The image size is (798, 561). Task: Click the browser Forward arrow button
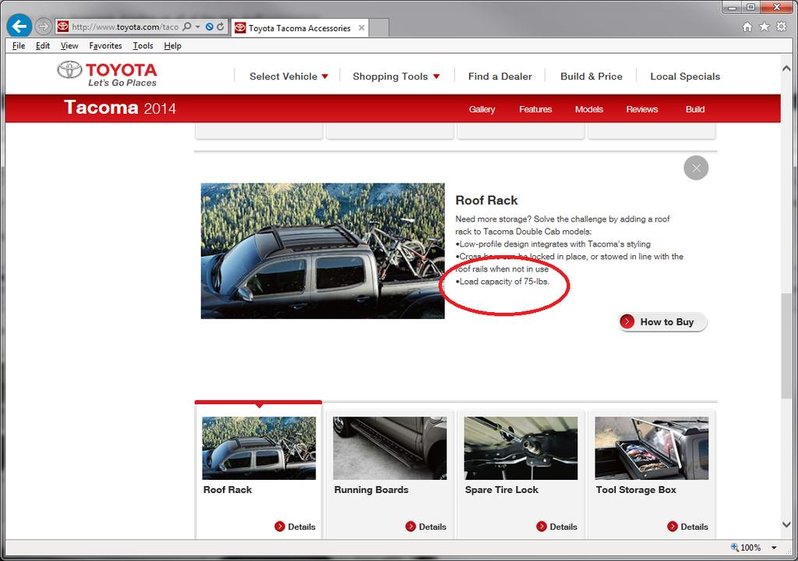coord(43,26)
